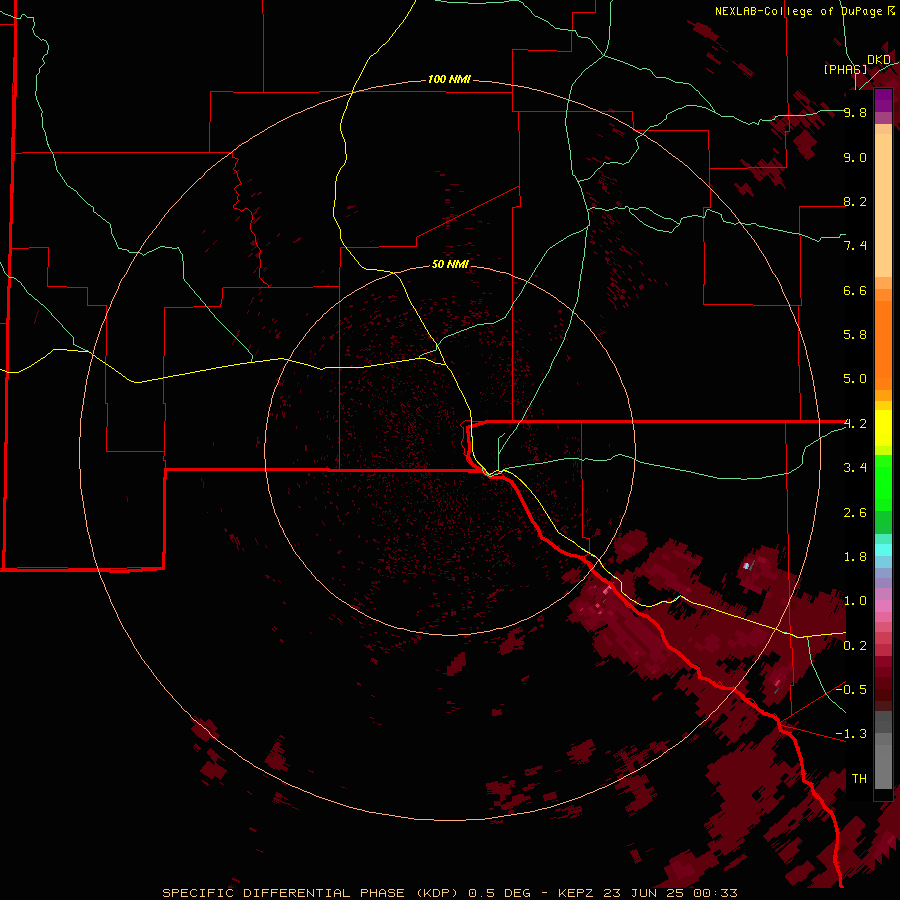The width and height of the screenshot is (900, 900).
Task: Pick the cyan band on the color bar
Action: 883,550
